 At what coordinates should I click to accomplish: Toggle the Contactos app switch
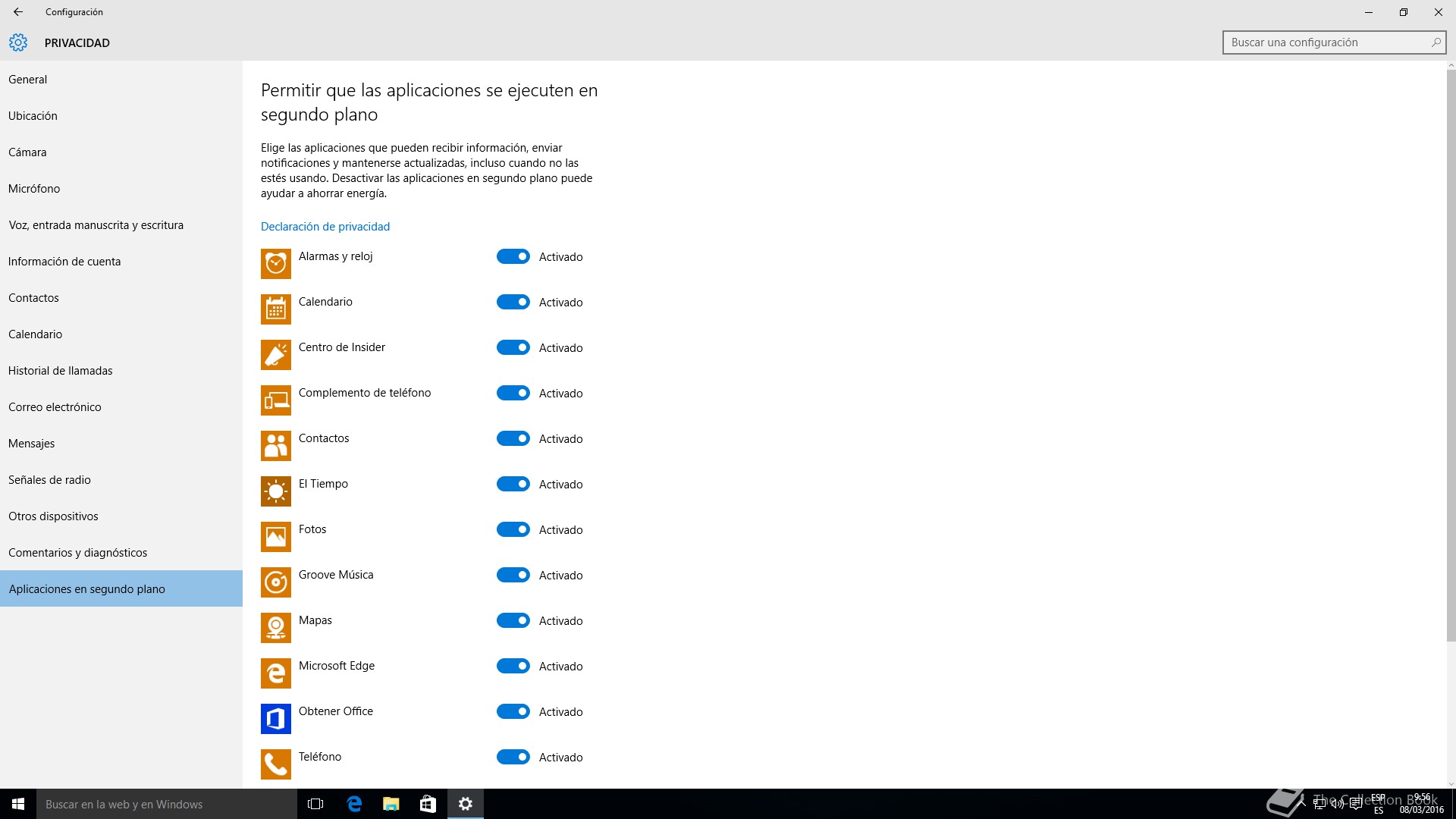coord(513,438)
